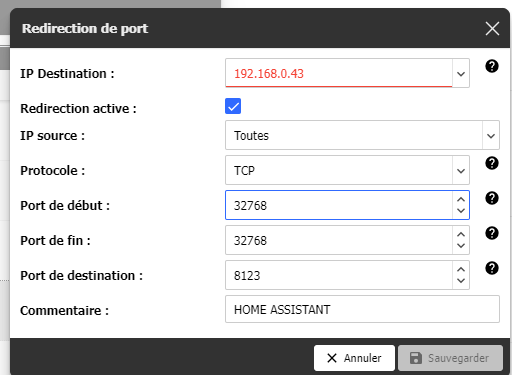Screen dimensions: 512x375
Task: Expand the Protocole TCP dropdown
Action: point(347,170)
